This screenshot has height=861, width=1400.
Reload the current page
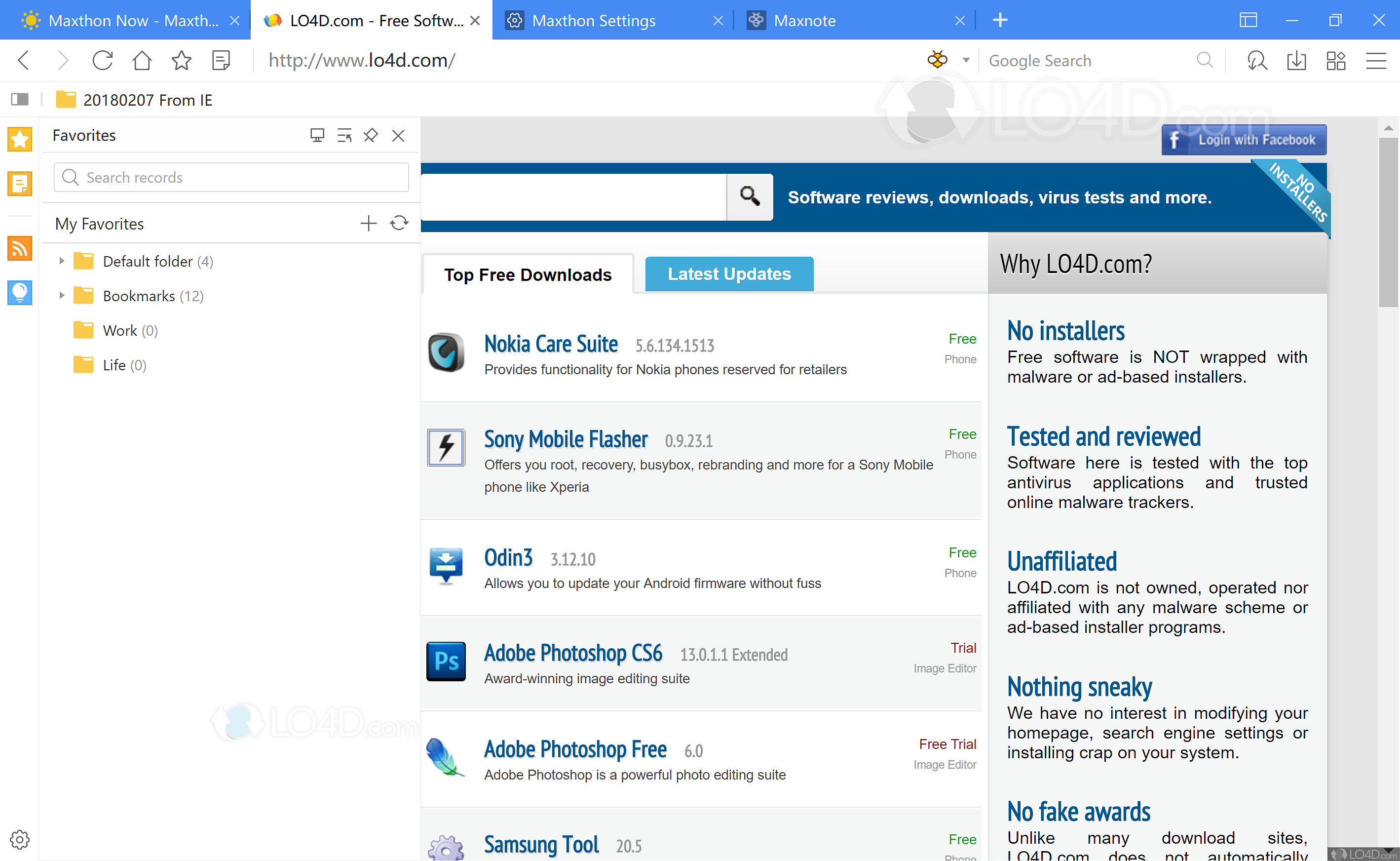[103, 60]
